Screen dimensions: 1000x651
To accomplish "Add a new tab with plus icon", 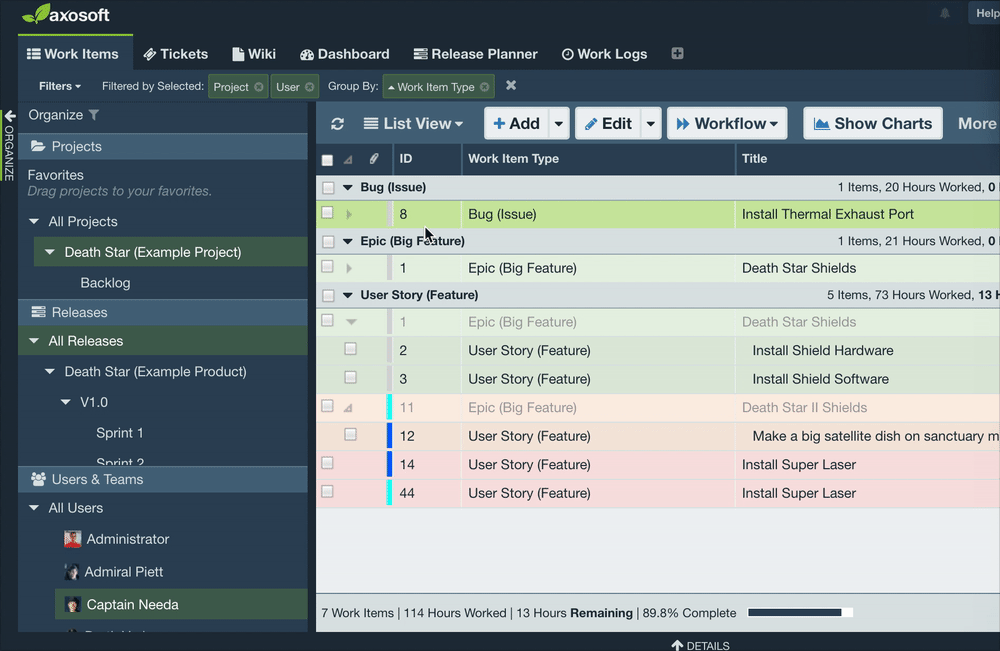I will point(677,54).
